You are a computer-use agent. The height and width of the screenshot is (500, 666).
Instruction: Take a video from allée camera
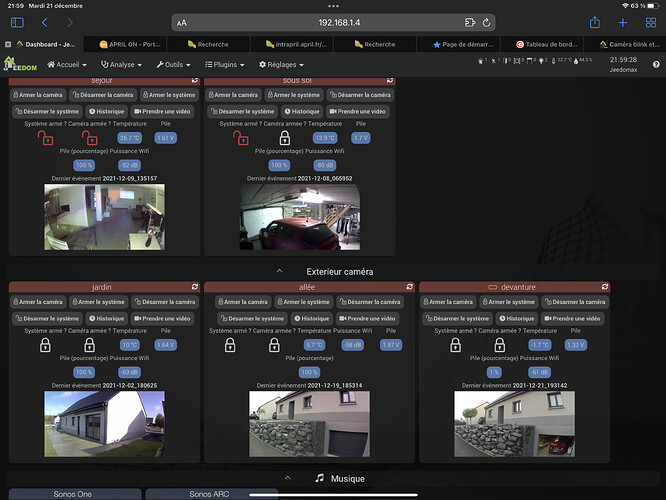[367, 318]
